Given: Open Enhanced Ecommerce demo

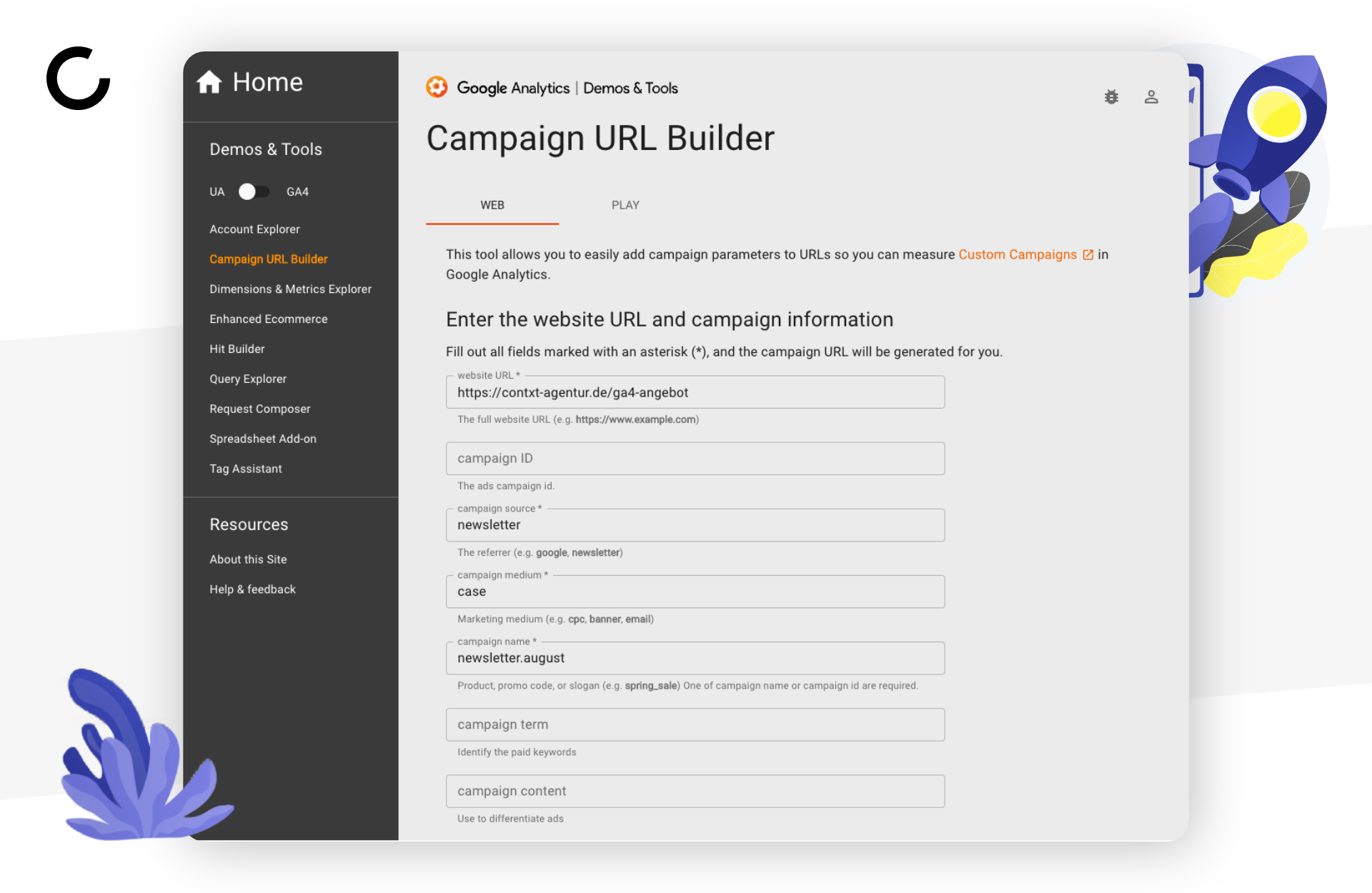Looking at the screenshot, I should [x=269, y=319].
